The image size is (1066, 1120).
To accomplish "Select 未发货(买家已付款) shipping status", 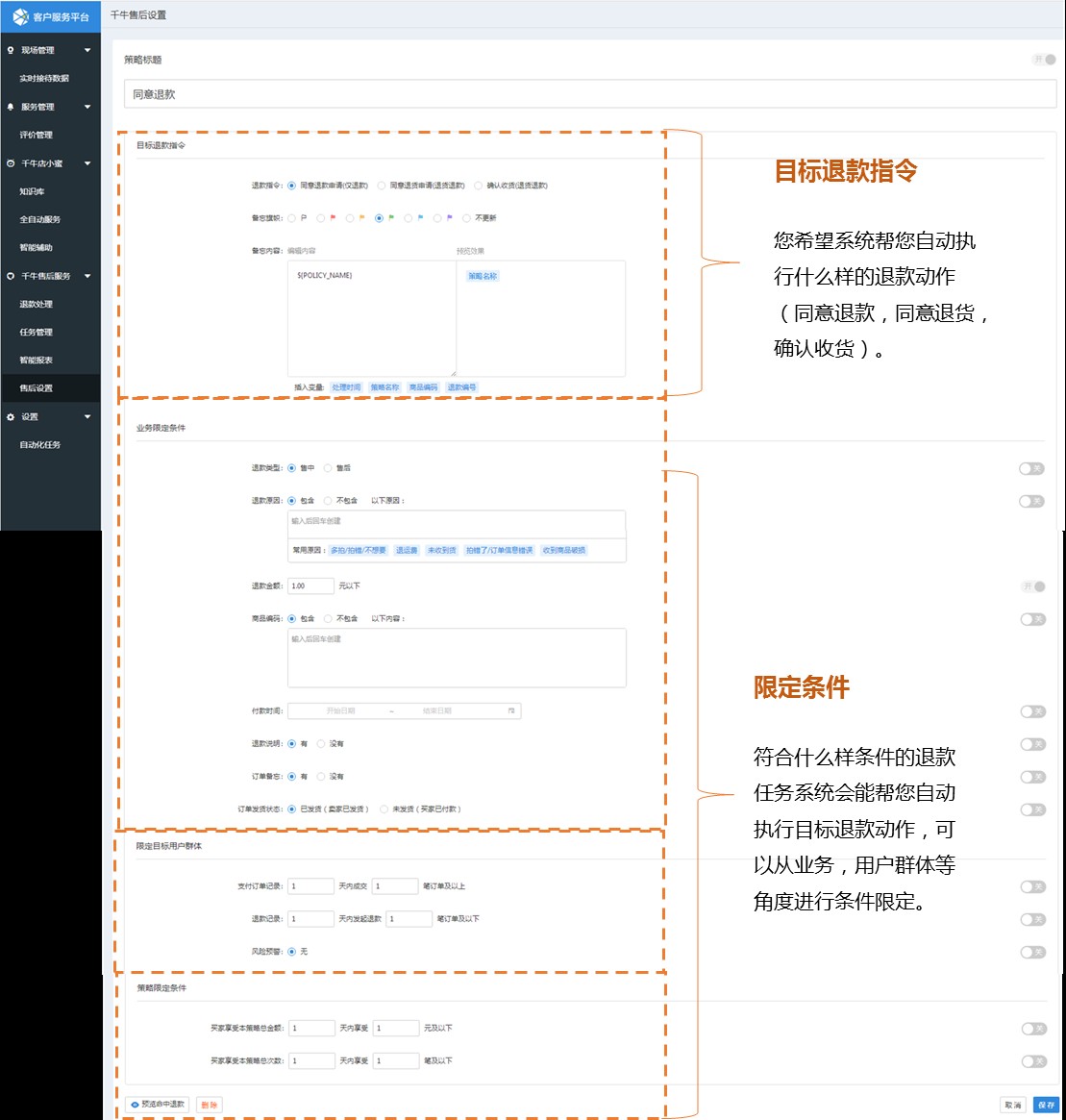I will tap(384, 809).
